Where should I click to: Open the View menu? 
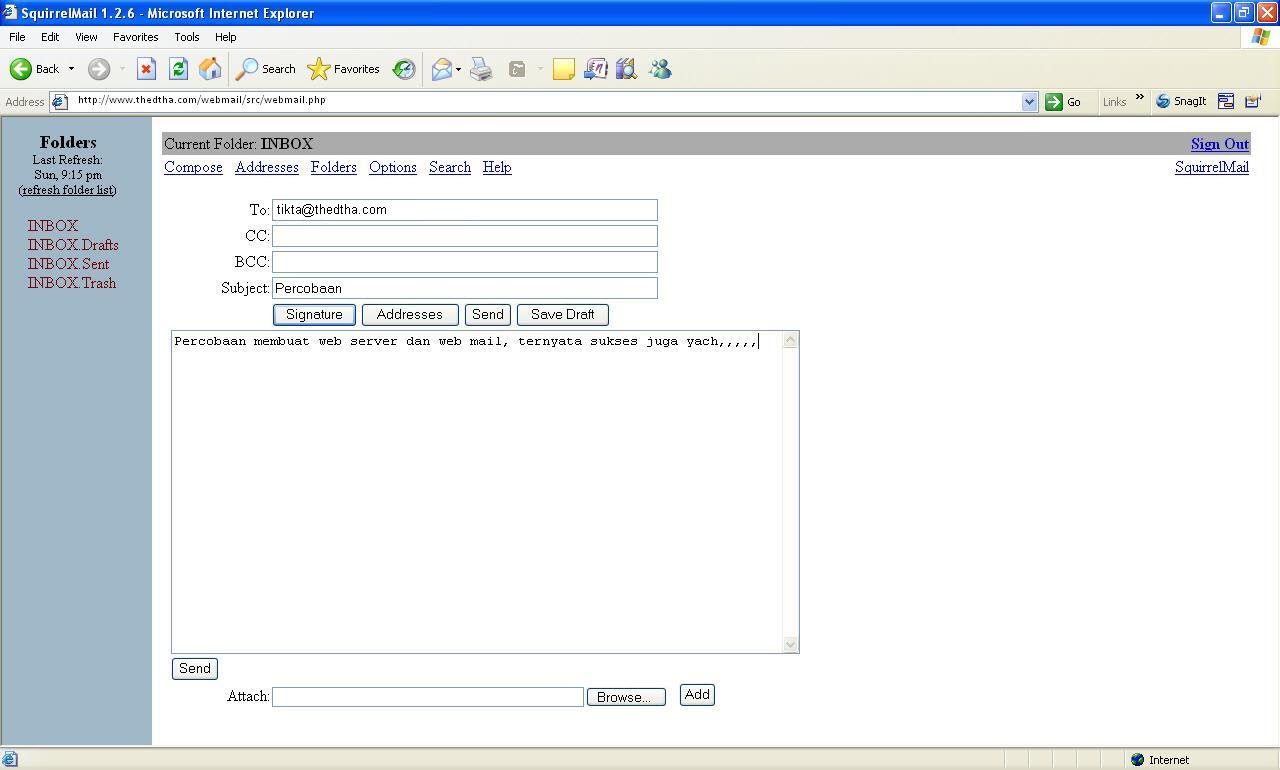(86, 37)
